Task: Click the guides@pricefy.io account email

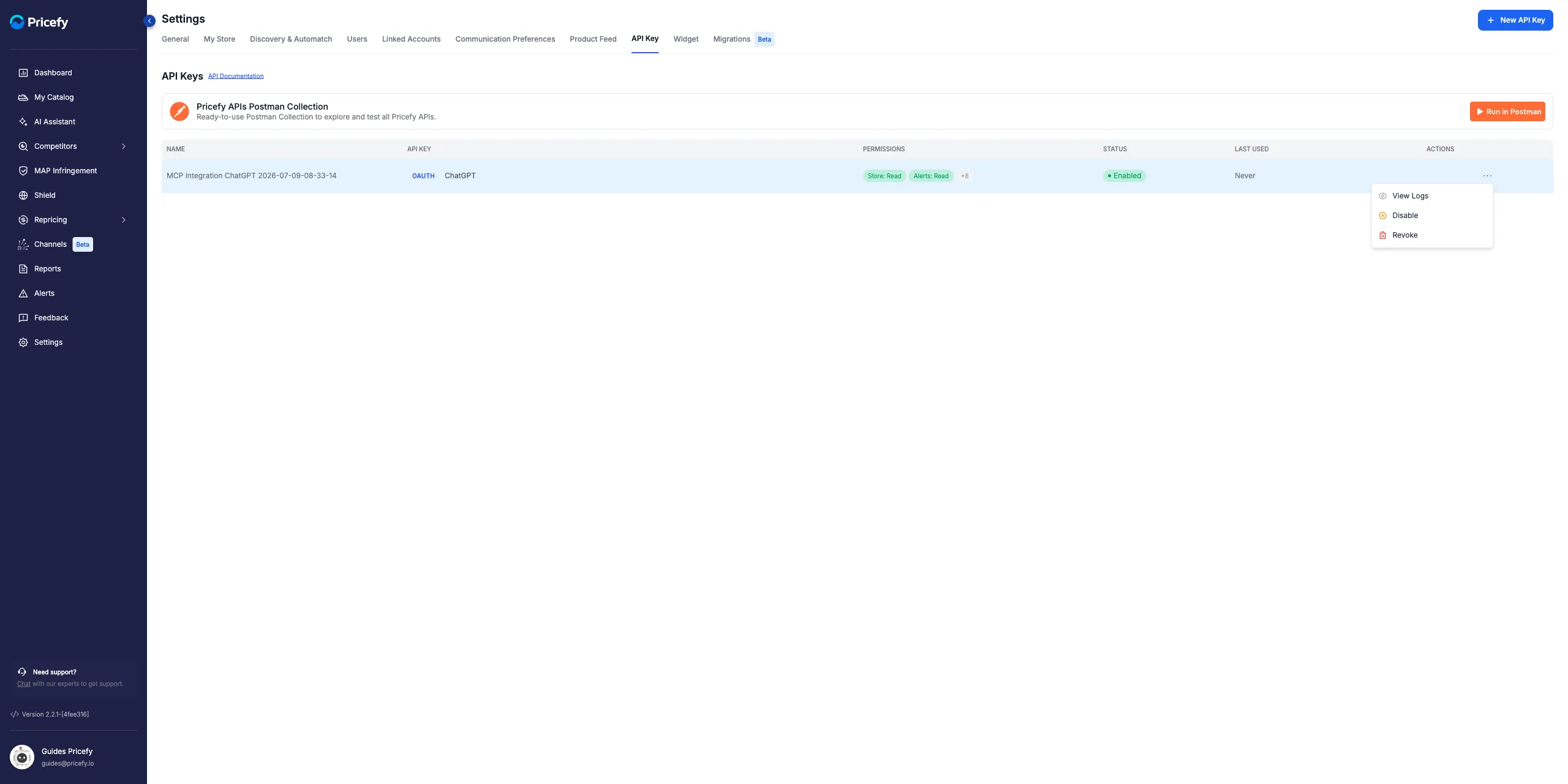Action: point(68,764)
